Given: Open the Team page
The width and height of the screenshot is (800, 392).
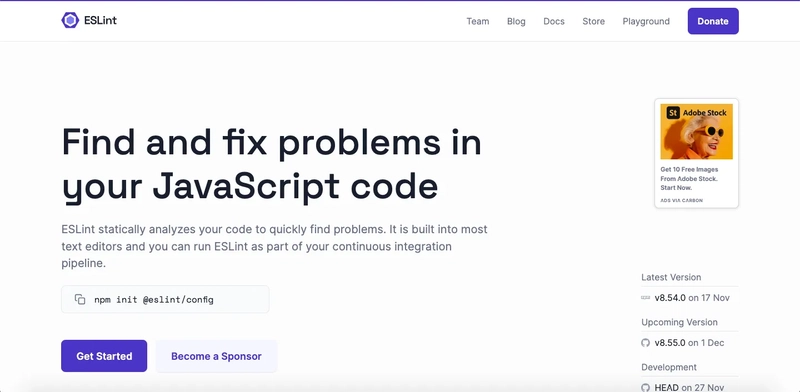Looking at the screenshot, I should (x=478, y=21).
